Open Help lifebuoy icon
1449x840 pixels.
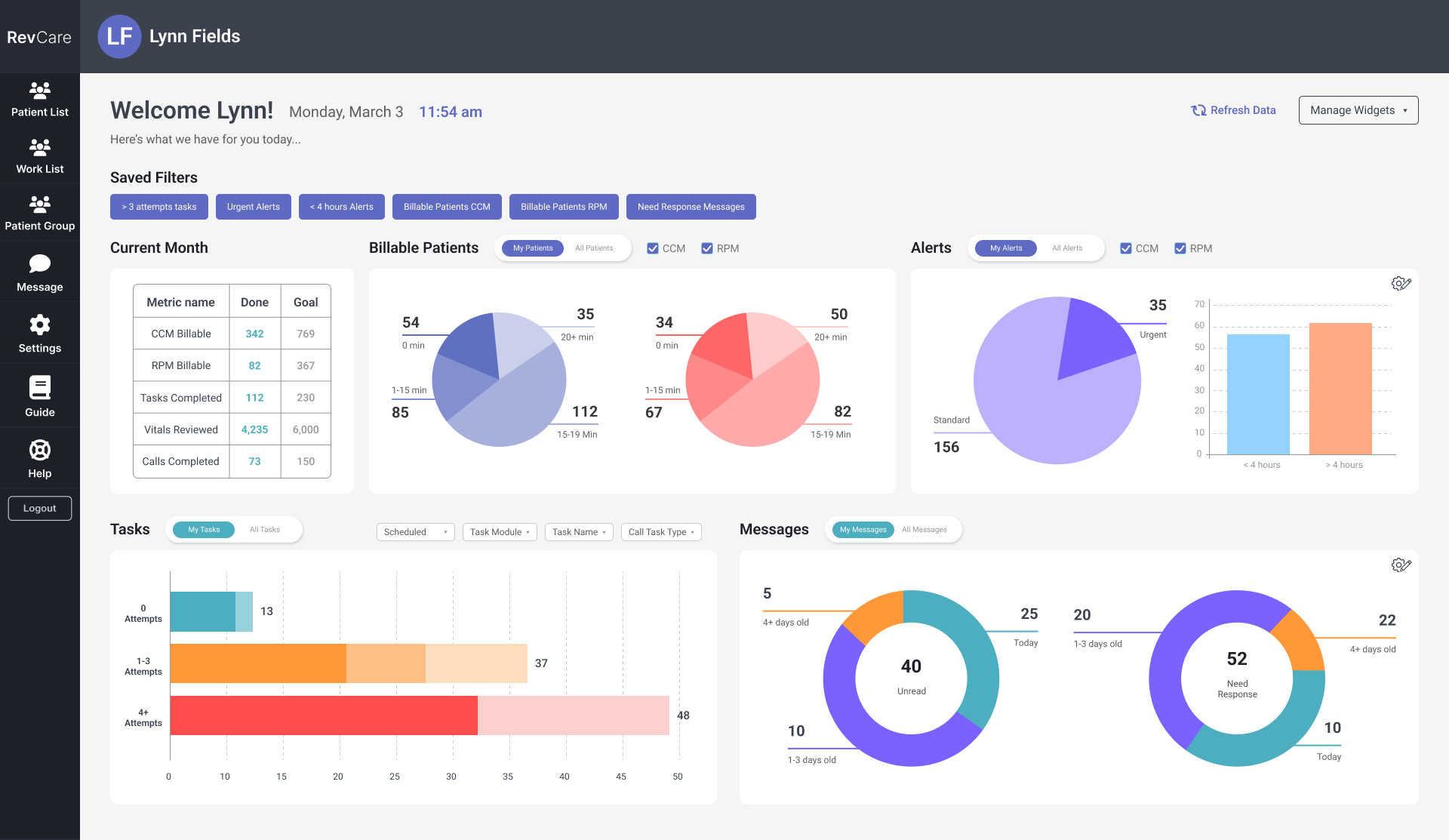pyautogui.click(x=39, y=451)
